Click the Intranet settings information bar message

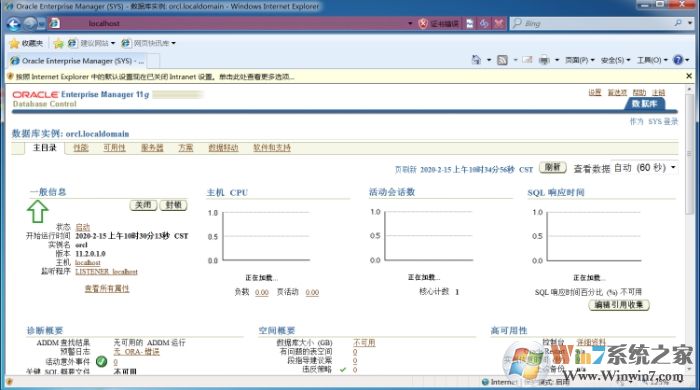click(x=155, y=77)
